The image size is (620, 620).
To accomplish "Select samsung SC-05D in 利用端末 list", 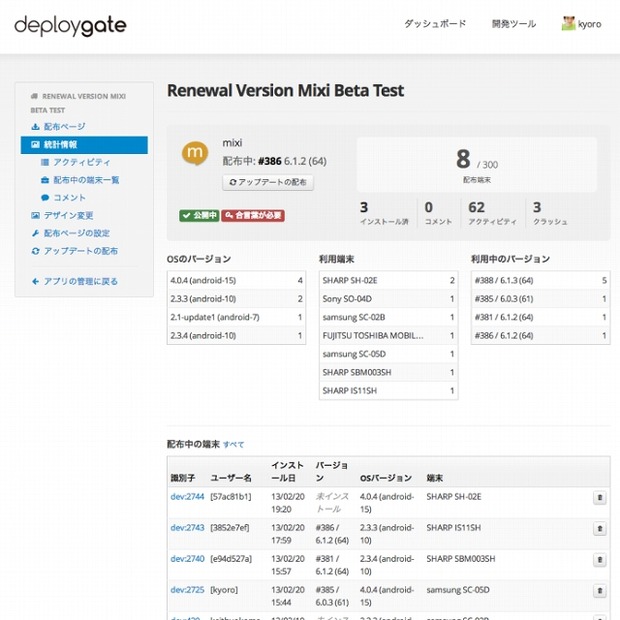I will [x=389, y=354].
